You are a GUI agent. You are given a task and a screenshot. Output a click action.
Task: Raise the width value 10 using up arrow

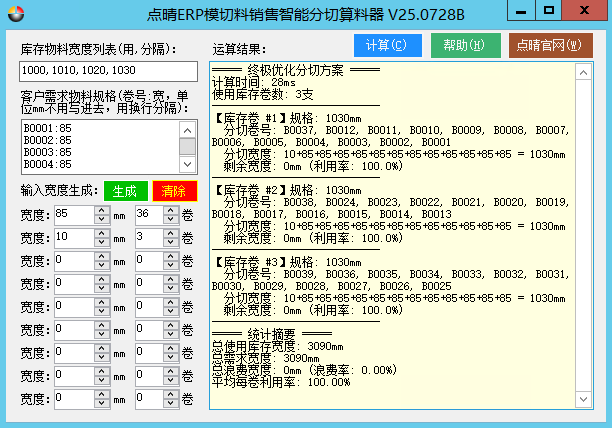coord(101,233)
